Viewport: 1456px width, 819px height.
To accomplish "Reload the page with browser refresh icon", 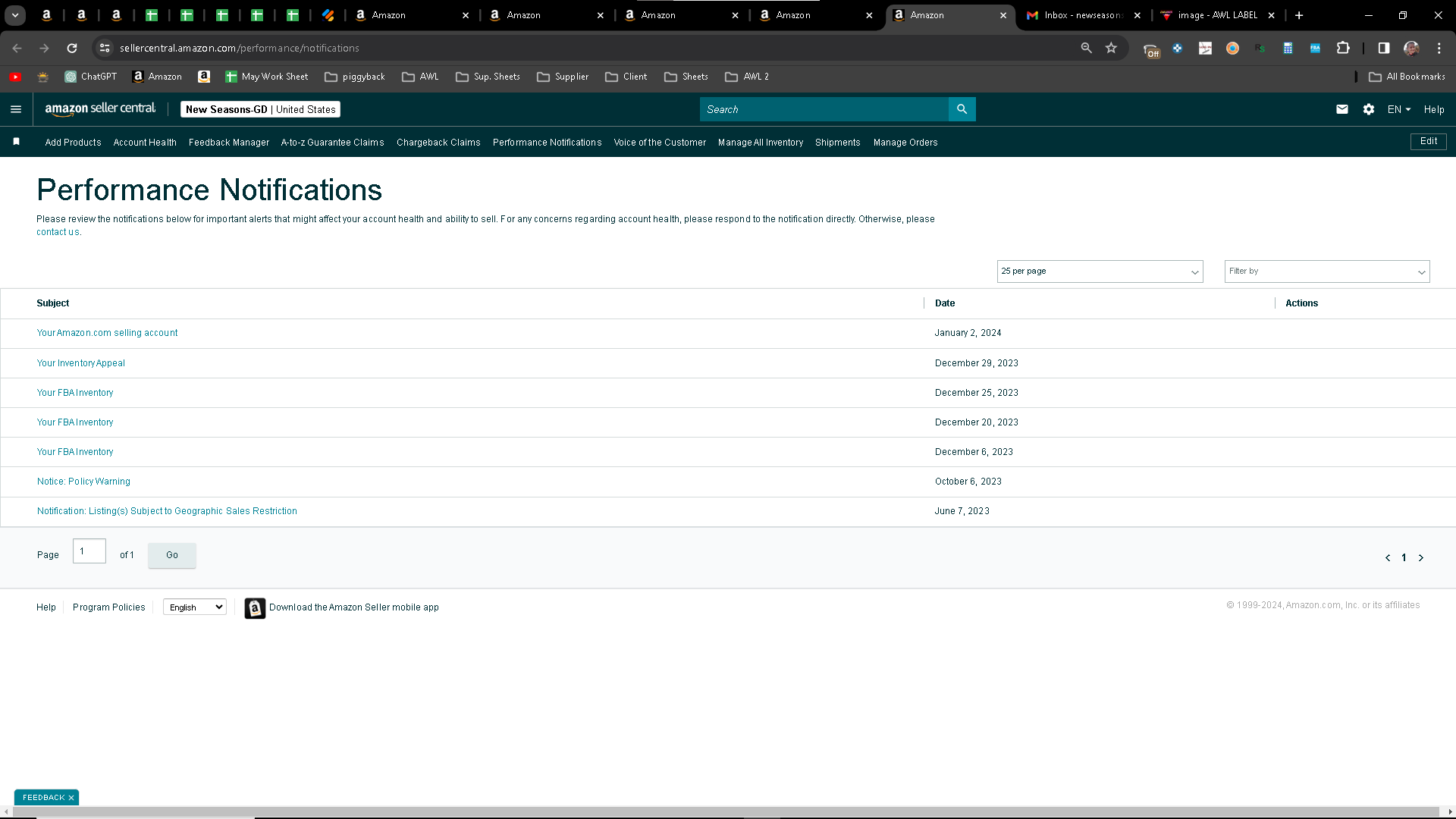I will tap(72, 48).
